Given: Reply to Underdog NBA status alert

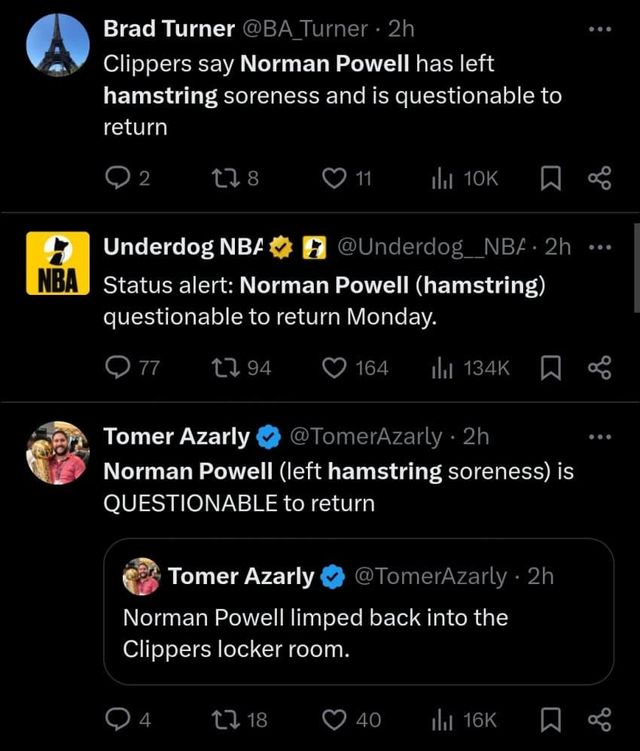Looking at the screenshot, I should tap(118, 368).
